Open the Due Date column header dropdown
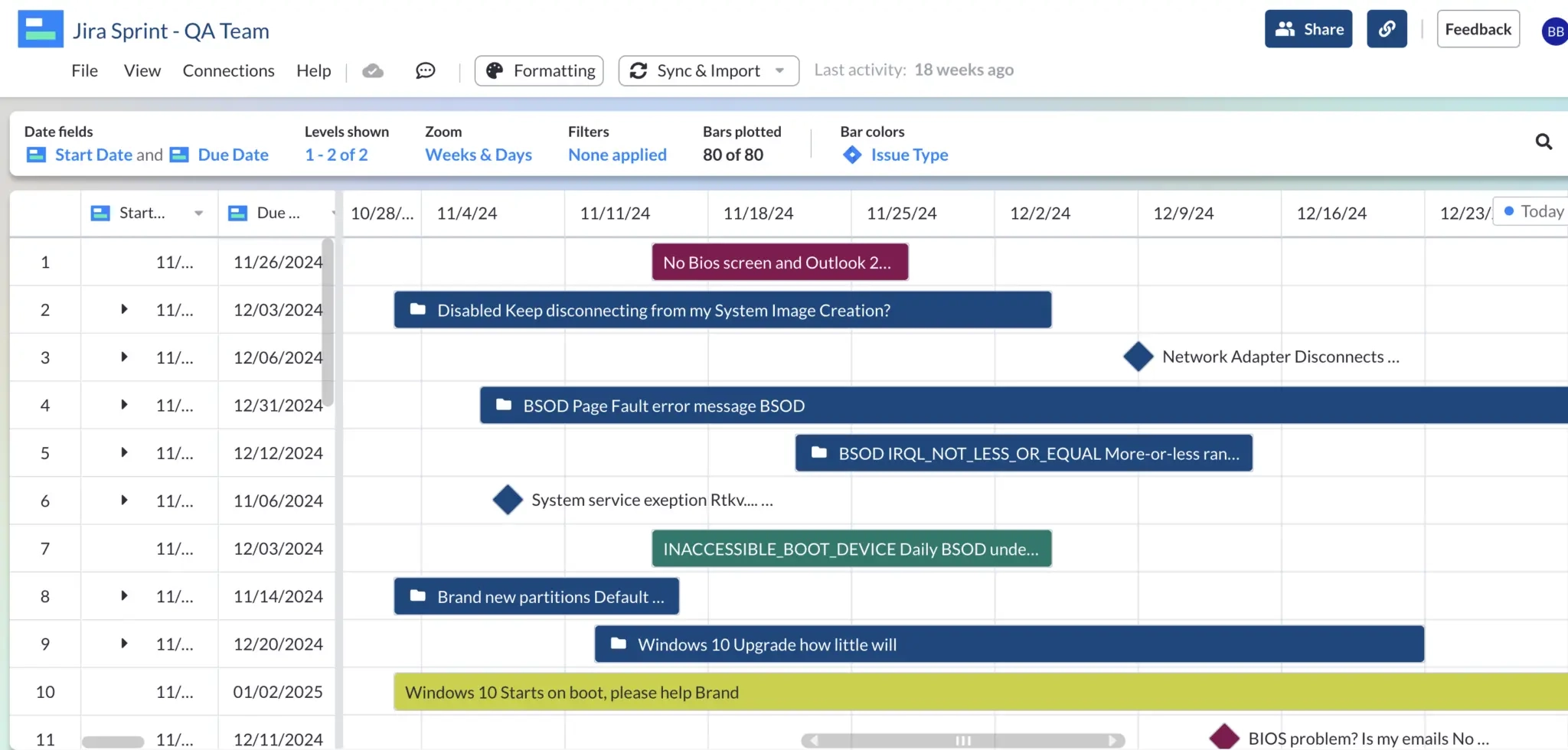 coord(334,214)
